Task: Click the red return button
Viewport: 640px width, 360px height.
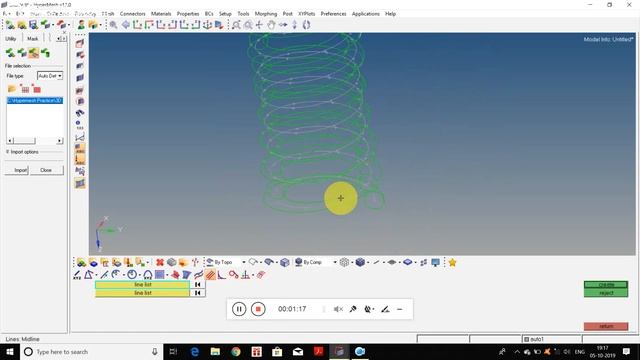Action: [x=606, y=326]
